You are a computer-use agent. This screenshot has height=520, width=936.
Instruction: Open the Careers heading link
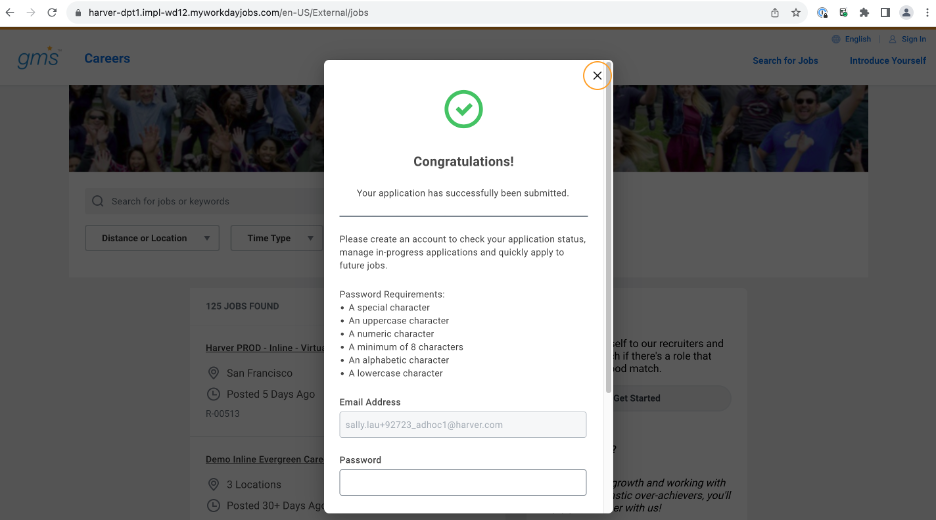(x=107, y=59)
